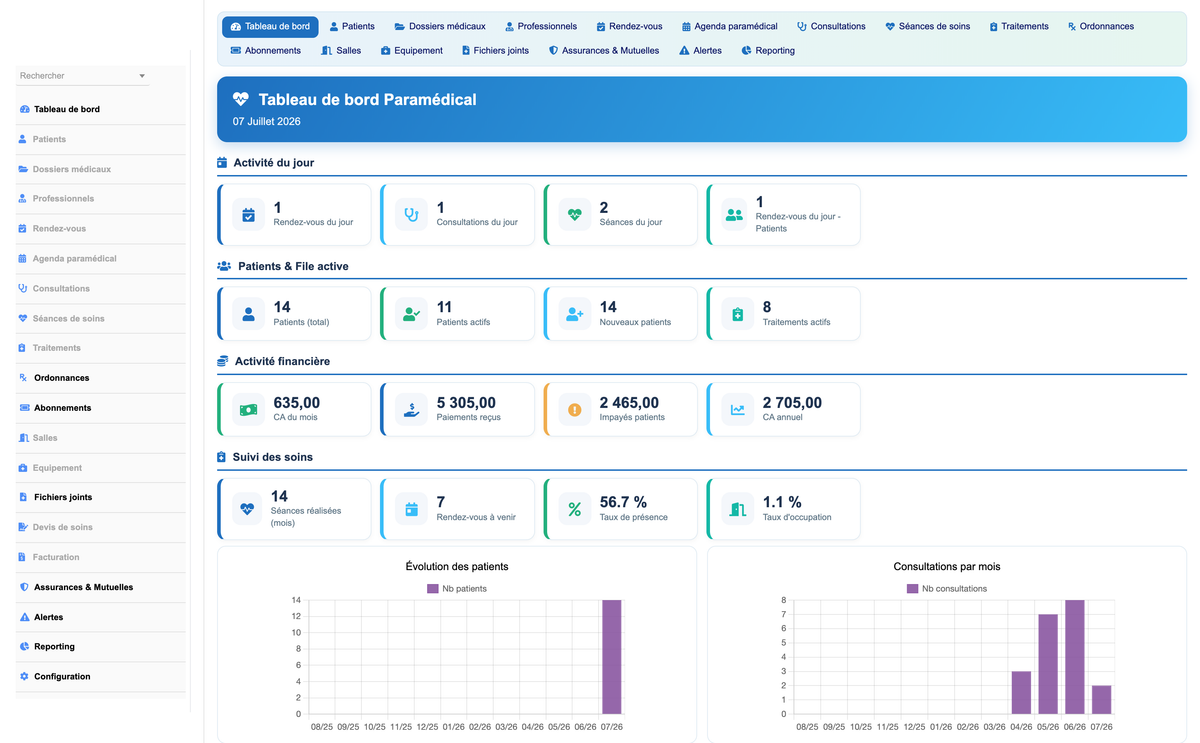Open Equipement in the sidebar
1200x743 pixels.
(x=101, y=468)
